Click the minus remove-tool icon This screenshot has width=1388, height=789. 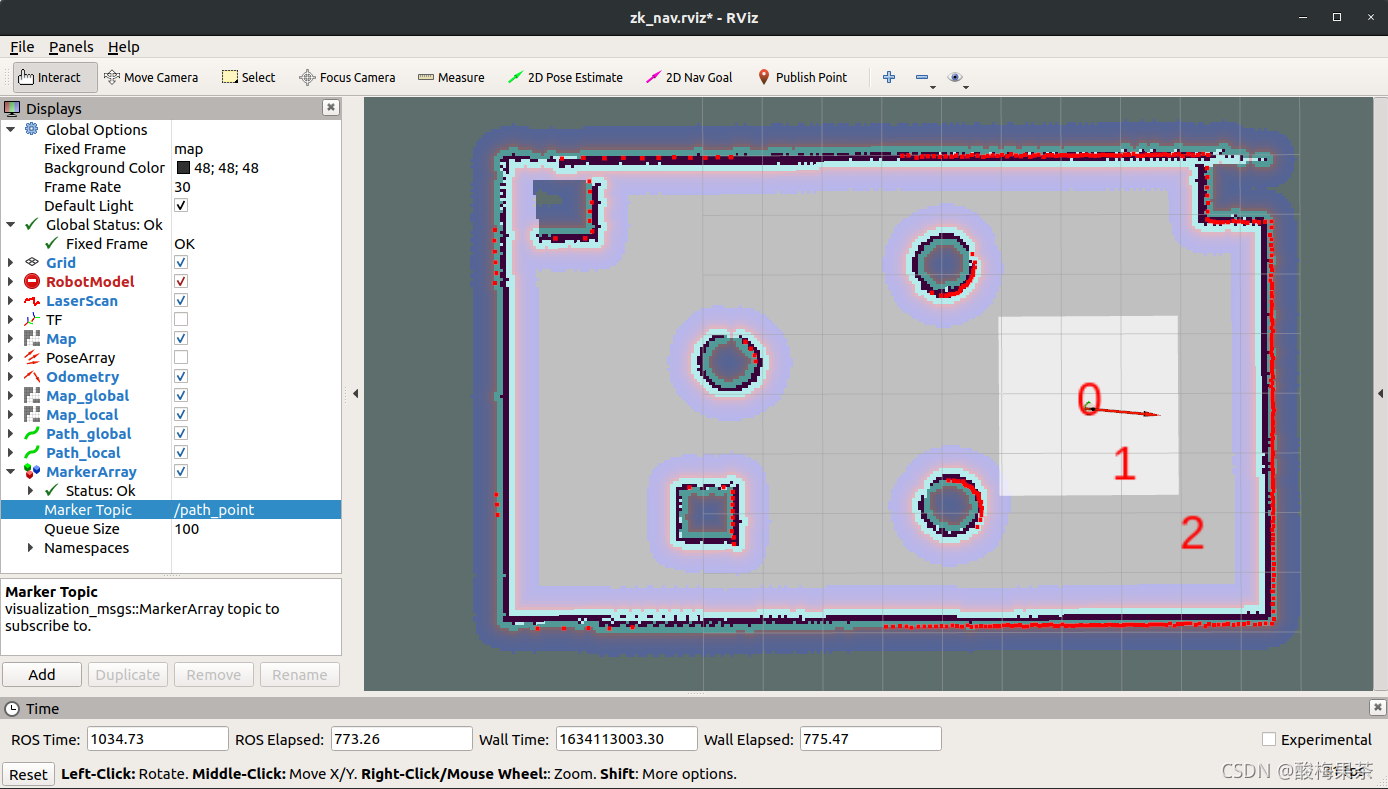click(x=922, y=77)
